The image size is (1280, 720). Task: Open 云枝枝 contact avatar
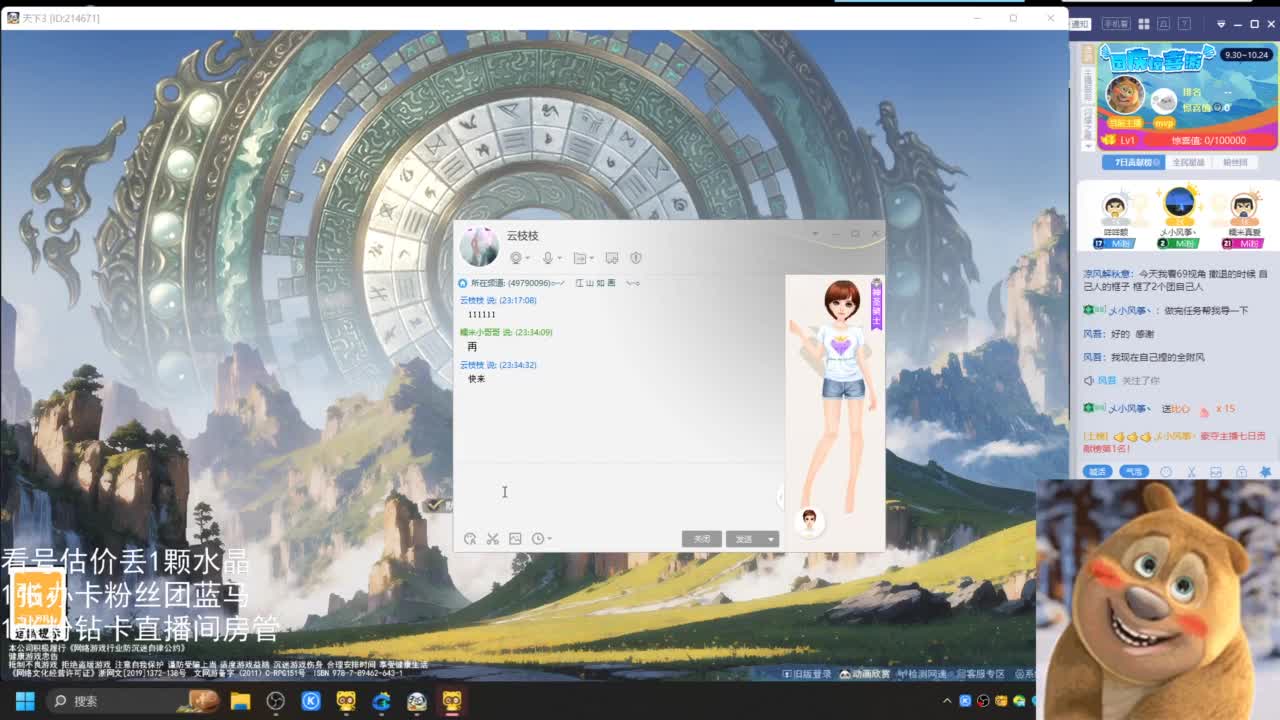[x=479, y=246]
